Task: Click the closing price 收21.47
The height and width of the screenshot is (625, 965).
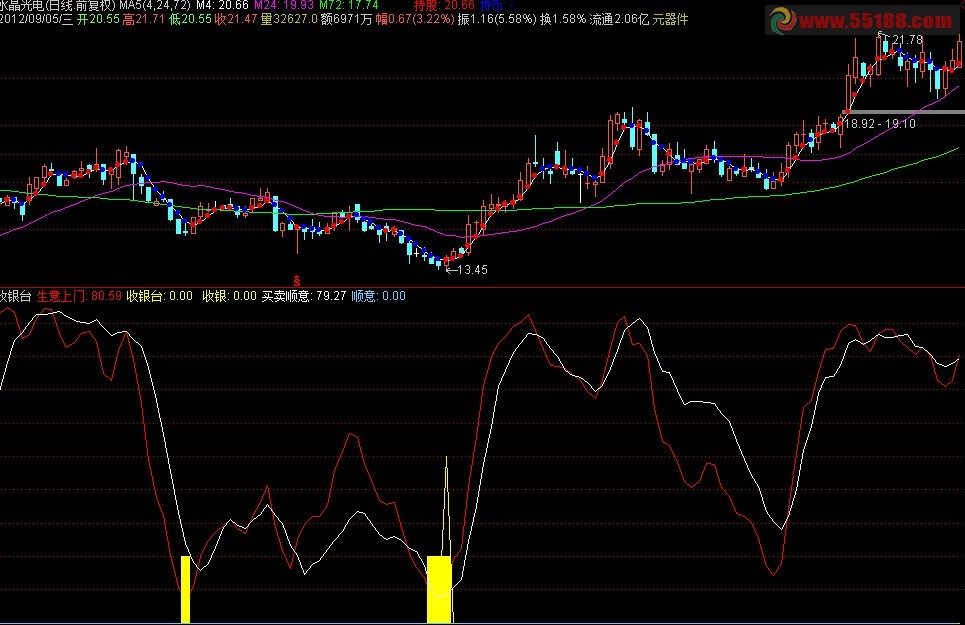Action: point(236,19)
